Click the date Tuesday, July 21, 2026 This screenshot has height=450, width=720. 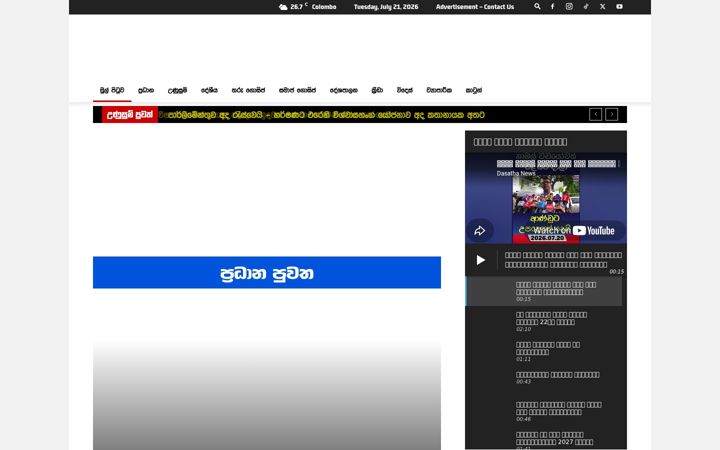tap(386, 7)
